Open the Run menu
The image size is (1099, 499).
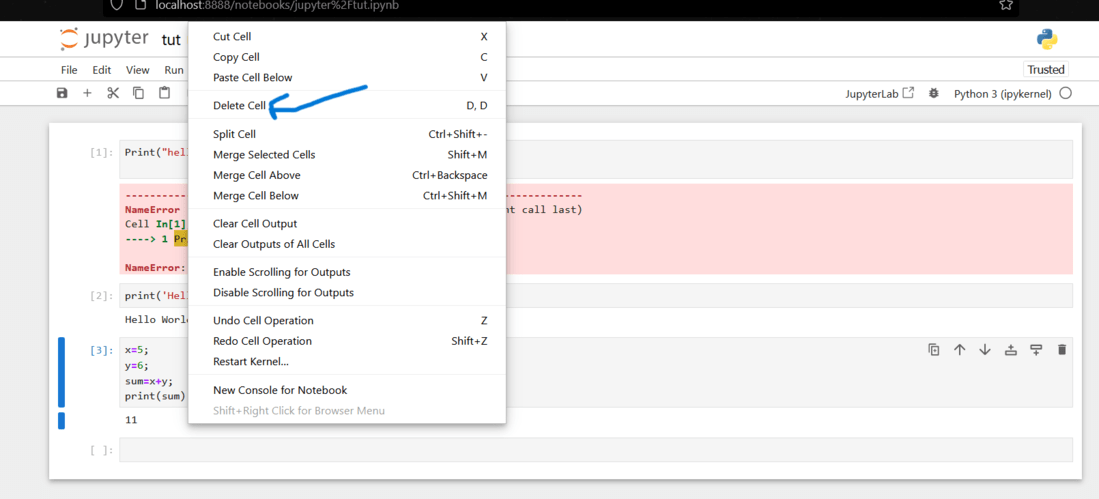pyautogui.click(x=174, y=70)
